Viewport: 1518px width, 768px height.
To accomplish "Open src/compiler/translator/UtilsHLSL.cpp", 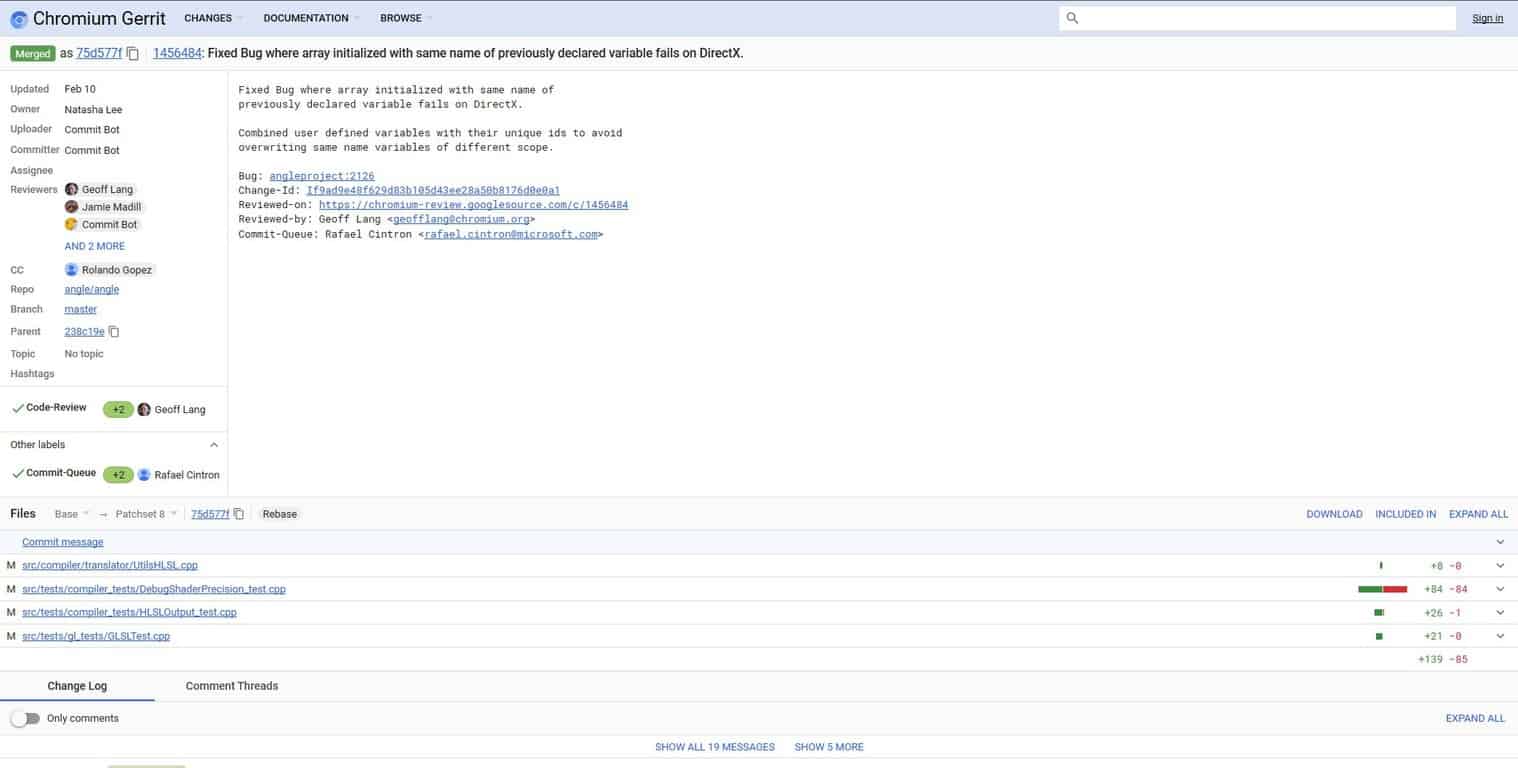I will click(110, 566).
